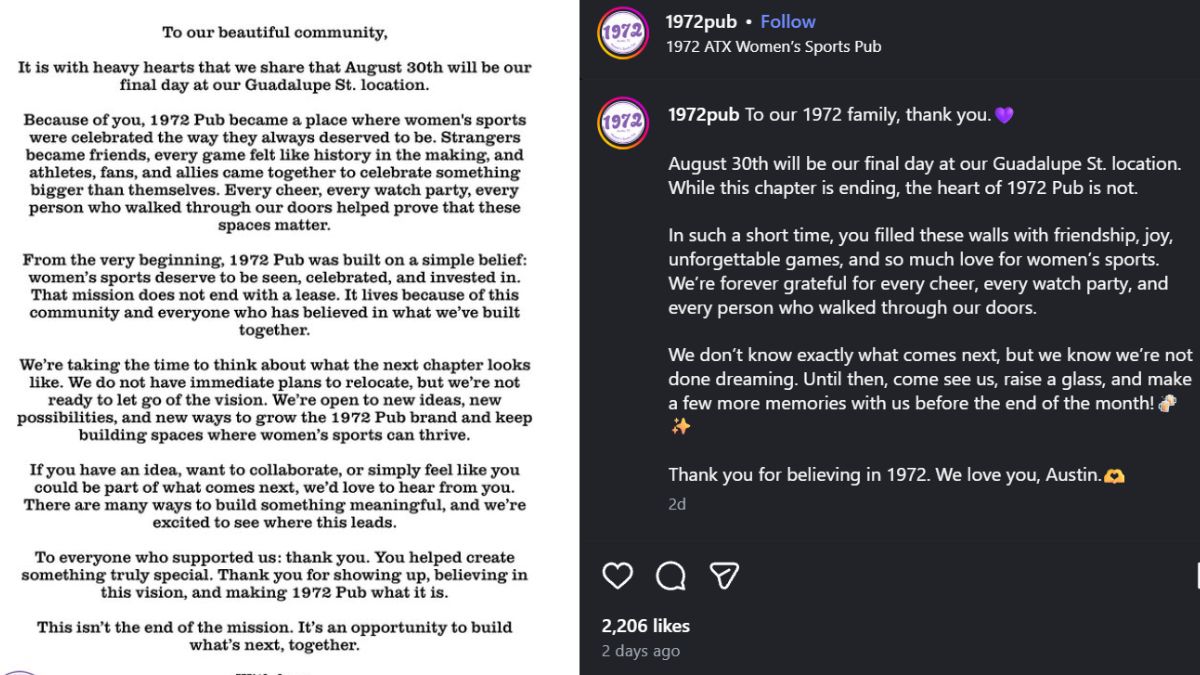
Task: Click the partially visible logo below the letter
Action: [x=20, y=672]
